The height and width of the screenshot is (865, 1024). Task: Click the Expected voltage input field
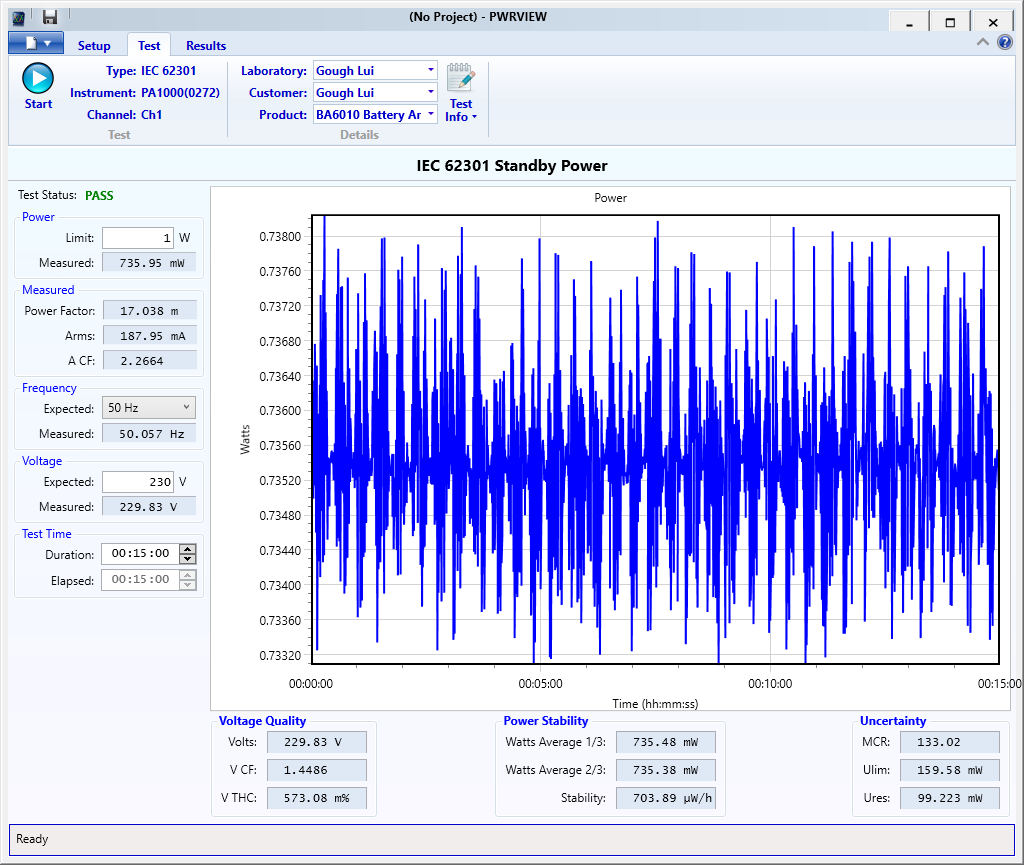138,482
